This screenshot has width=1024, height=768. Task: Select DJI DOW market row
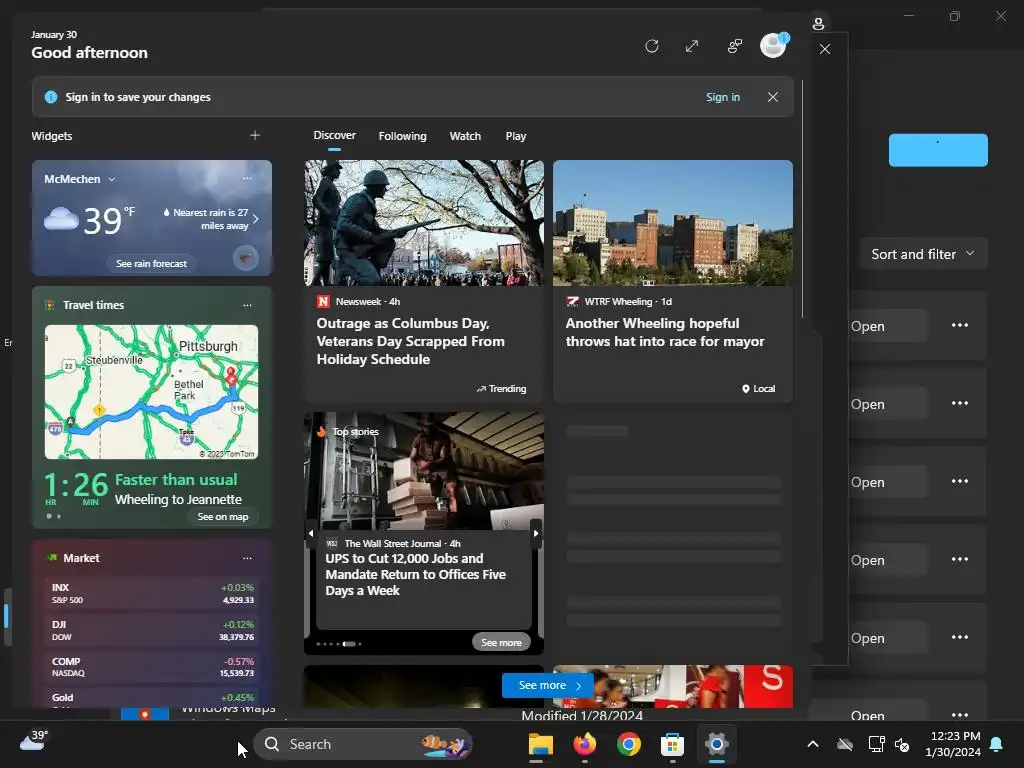point(152,630)
